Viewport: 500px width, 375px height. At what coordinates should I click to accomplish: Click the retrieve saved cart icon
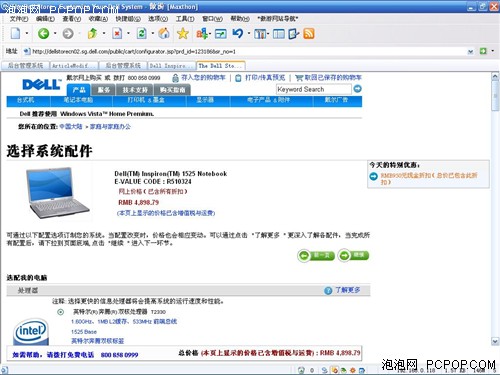[299, 78]
